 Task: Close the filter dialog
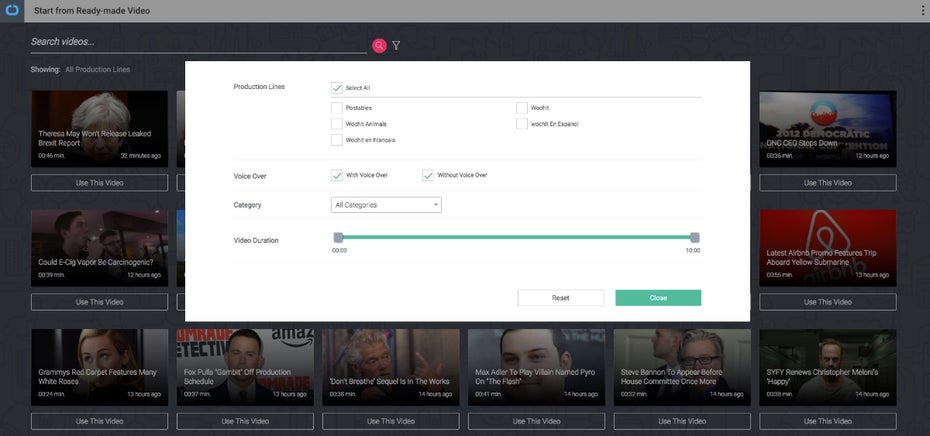pos(658,298)
